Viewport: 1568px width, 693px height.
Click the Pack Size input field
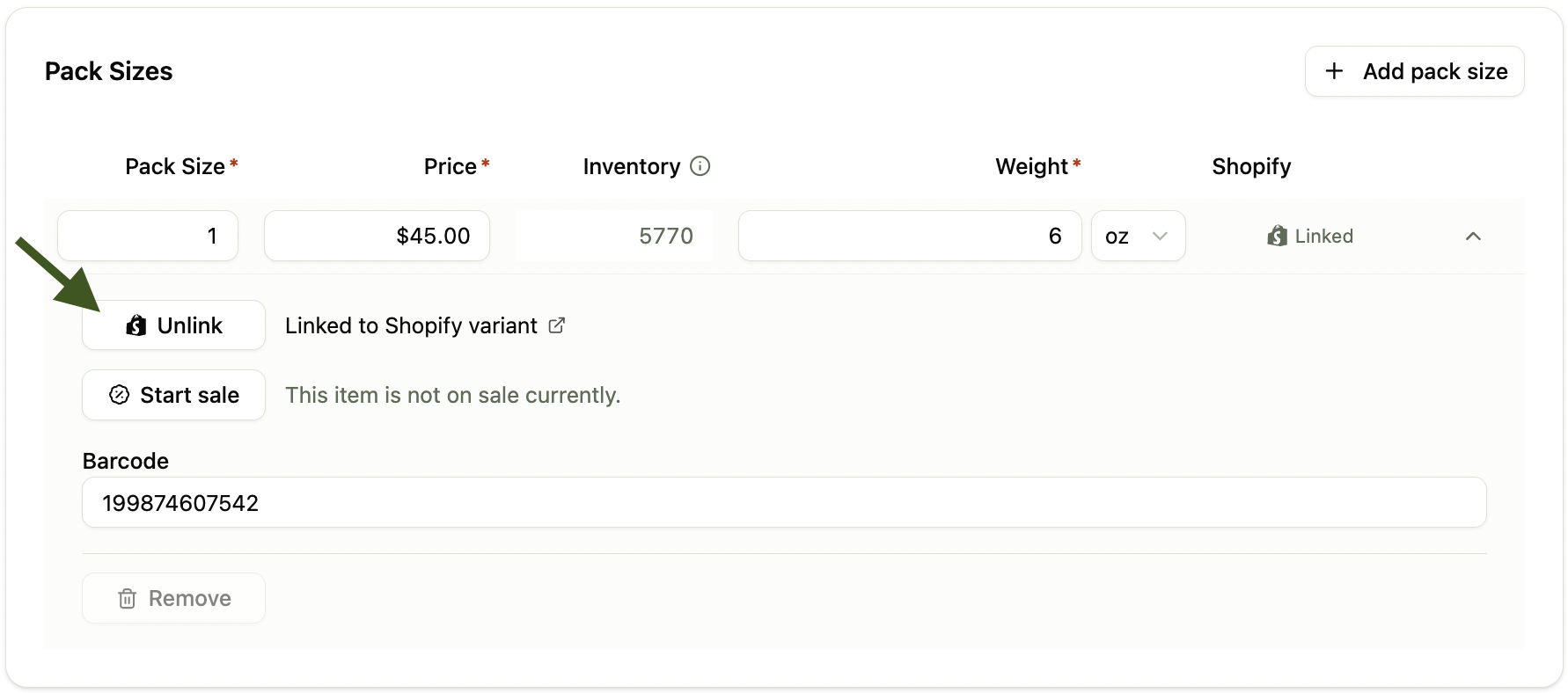click(x=148, y=236)
